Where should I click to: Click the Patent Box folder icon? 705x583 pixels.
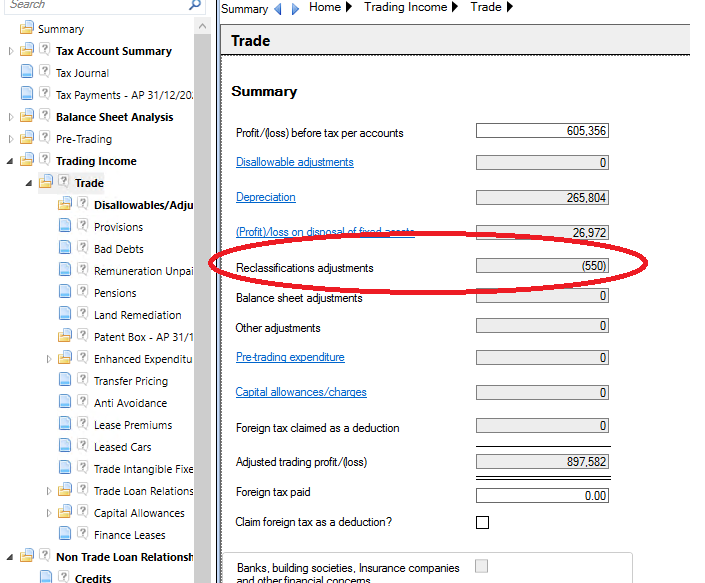(64, 335)
